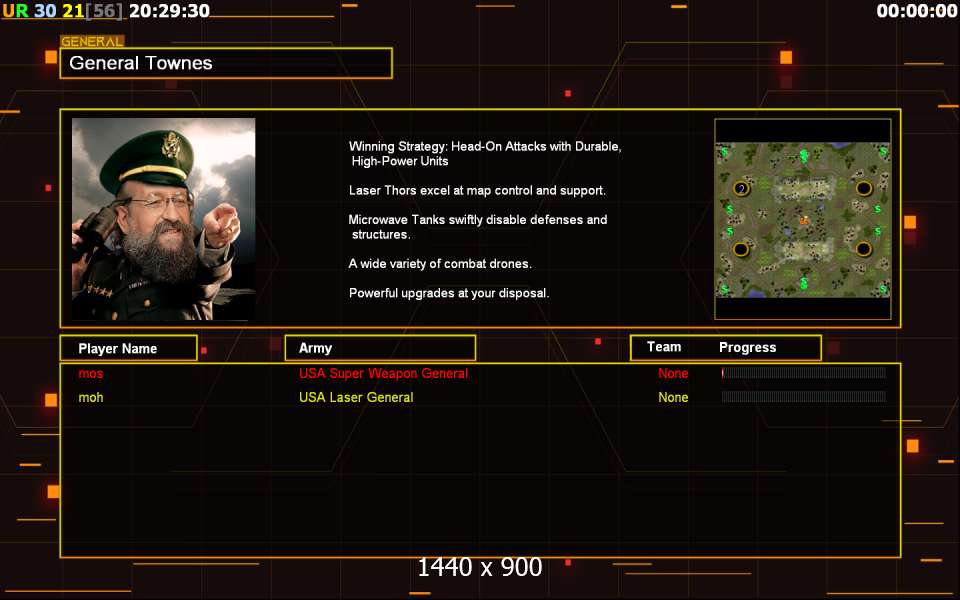Screen dimensions: 960x600
Task: Select start position marker numbered 2
Action: pos(741,189)
